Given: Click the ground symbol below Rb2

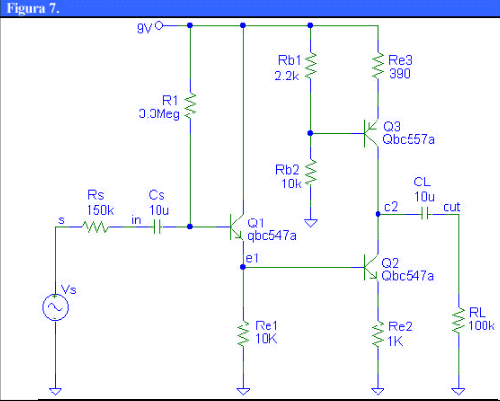Looking at the screenshot, I should [310, 223].
